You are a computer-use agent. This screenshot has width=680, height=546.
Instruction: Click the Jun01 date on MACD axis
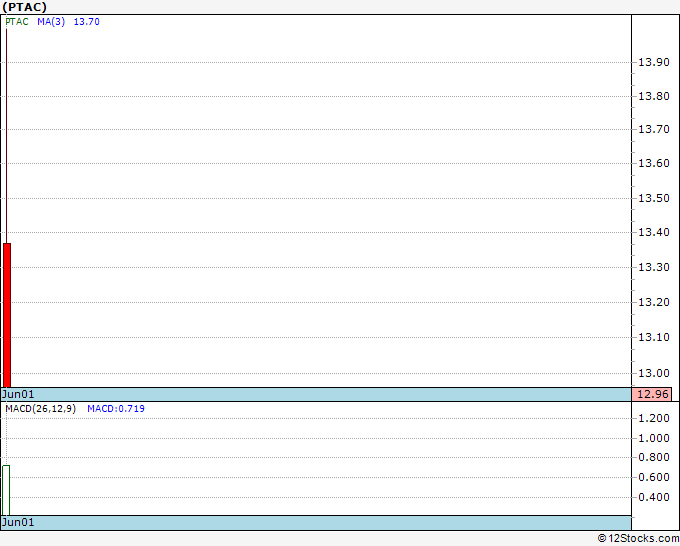coord(18,522)
